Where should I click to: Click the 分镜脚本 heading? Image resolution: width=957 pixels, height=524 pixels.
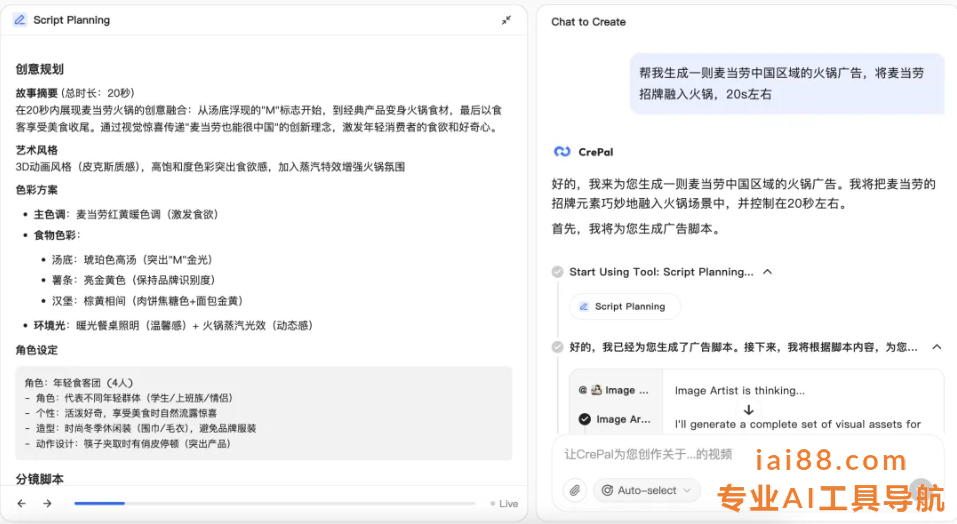pyautogui.click(x=40, y=479)
